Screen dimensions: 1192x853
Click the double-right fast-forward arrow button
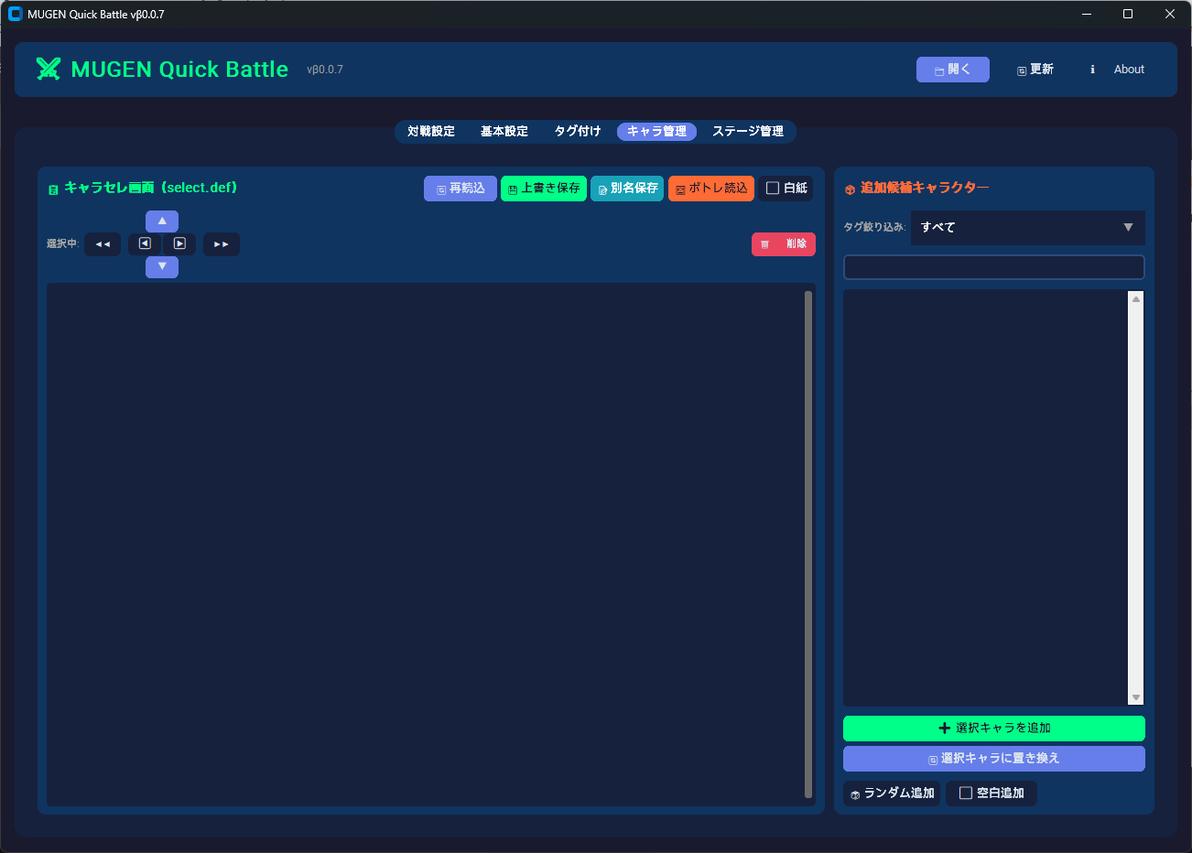(221, 244)
